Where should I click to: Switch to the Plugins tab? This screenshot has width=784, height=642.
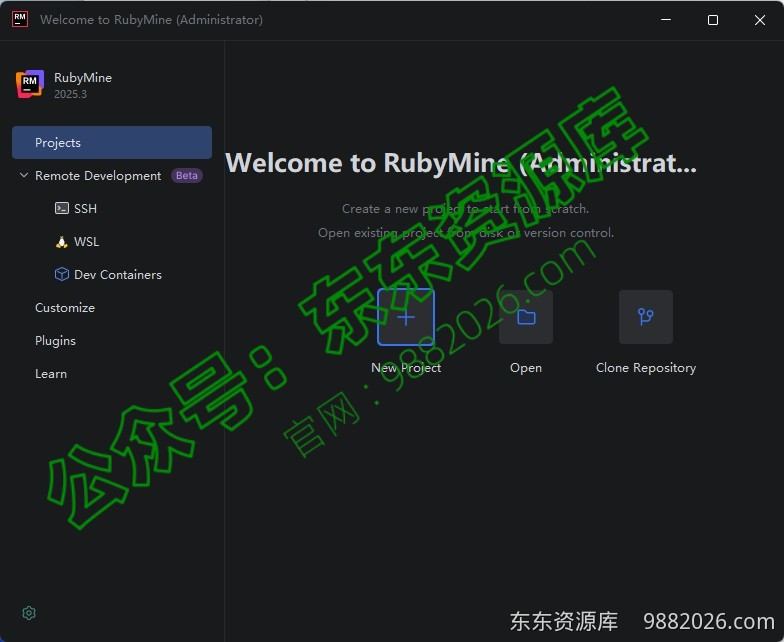[56, 341]
